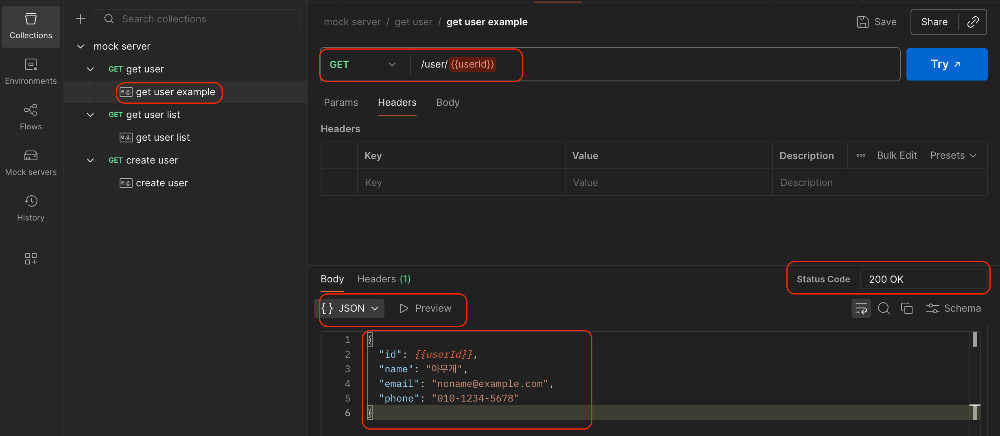Viewport: 1000px width, 436px height.
Task: Click the plus icon to create new collection
Action: [80, 18]
